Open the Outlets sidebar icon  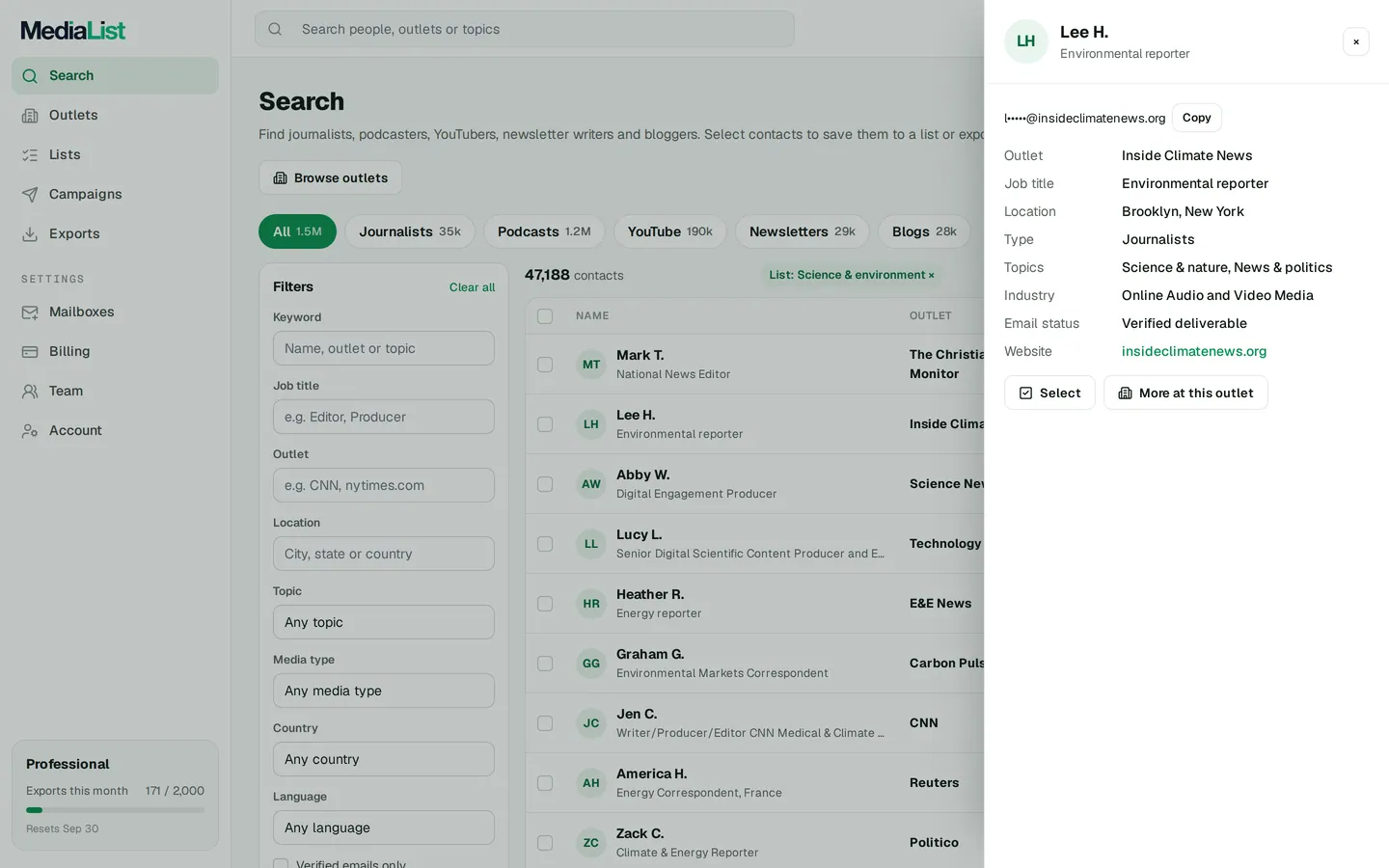pyautogui.click(x=30, y=116)
